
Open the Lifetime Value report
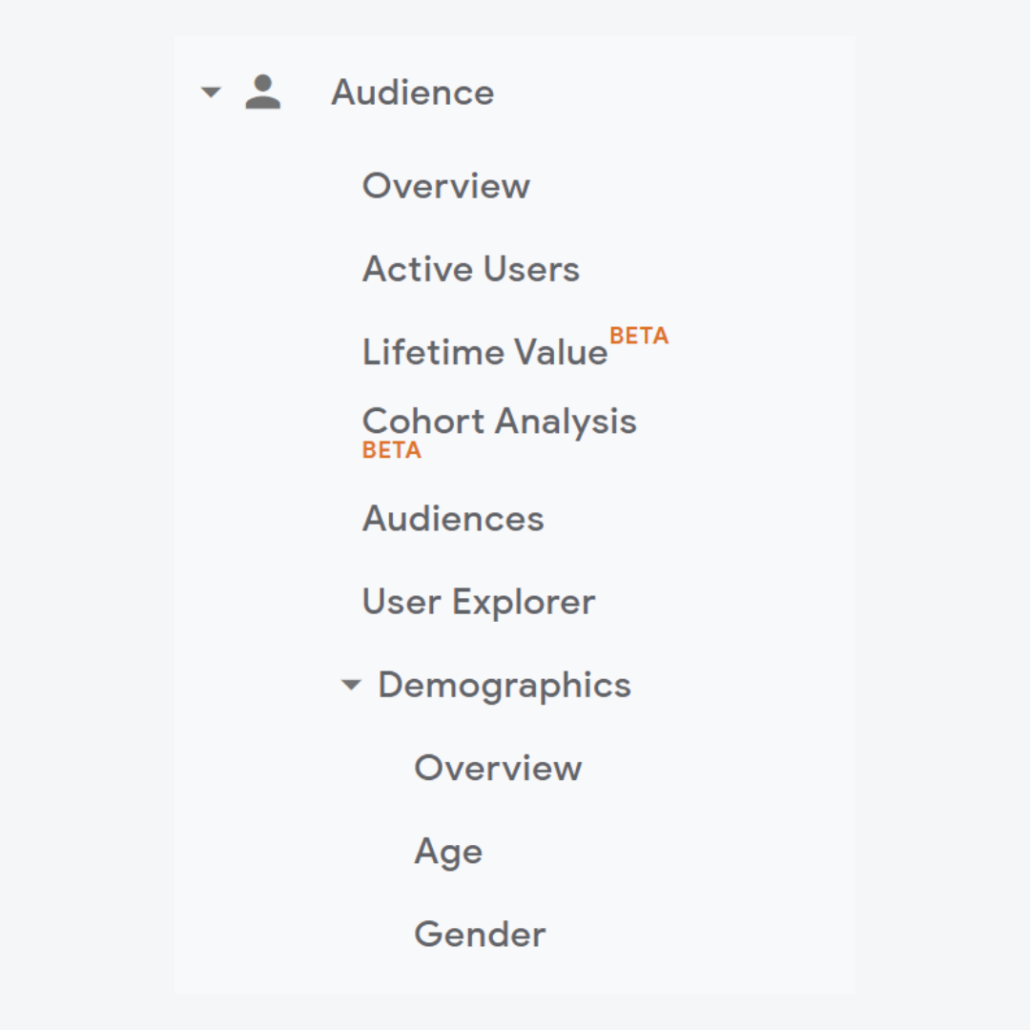484,351
